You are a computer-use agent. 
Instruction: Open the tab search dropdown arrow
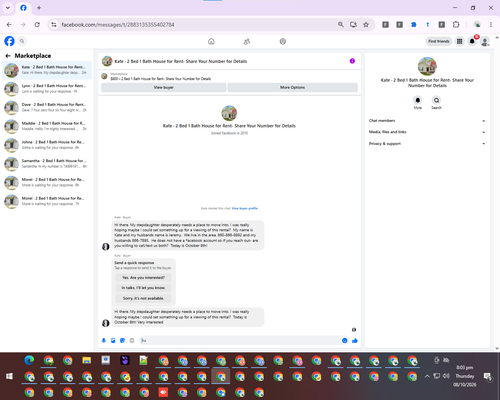8,8
